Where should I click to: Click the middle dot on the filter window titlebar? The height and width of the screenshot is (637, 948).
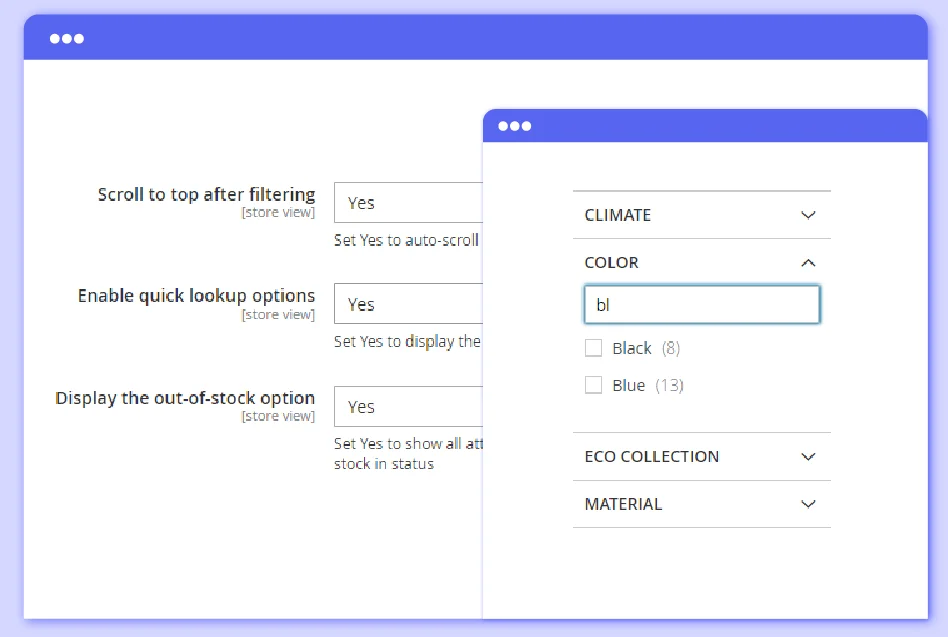(x=513, y=125)
